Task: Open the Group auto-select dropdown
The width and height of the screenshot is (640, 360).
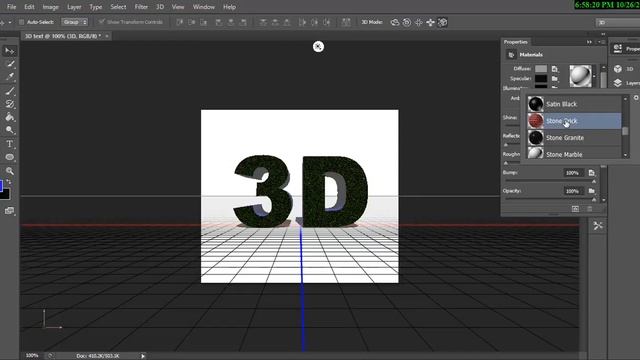Action: (x=74, y=22)
